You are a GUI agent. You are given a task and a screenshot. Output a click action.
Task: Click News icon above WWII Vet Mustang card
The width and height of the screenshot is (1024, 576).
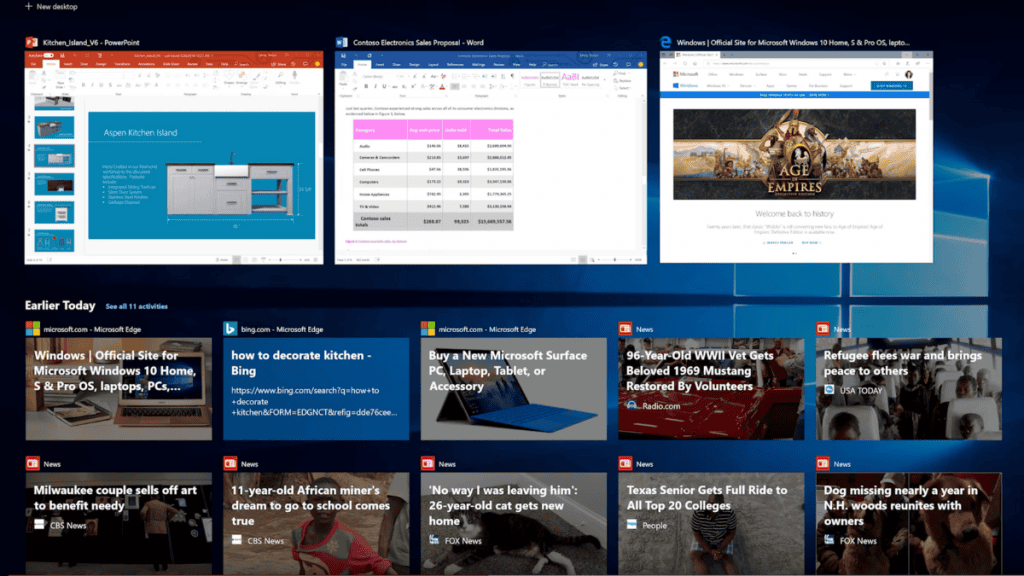click(x=625, y=328)
